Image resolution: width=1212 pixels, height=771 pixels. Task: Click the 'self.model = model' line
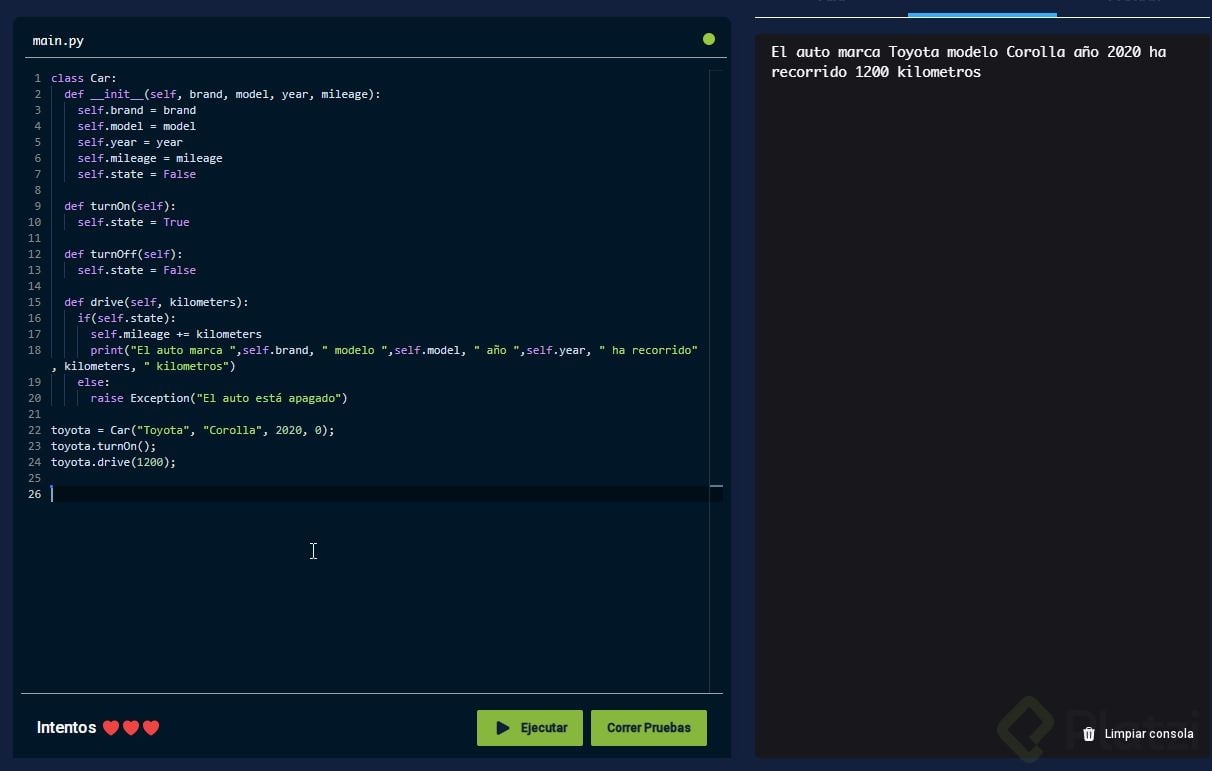click(137, 126)
